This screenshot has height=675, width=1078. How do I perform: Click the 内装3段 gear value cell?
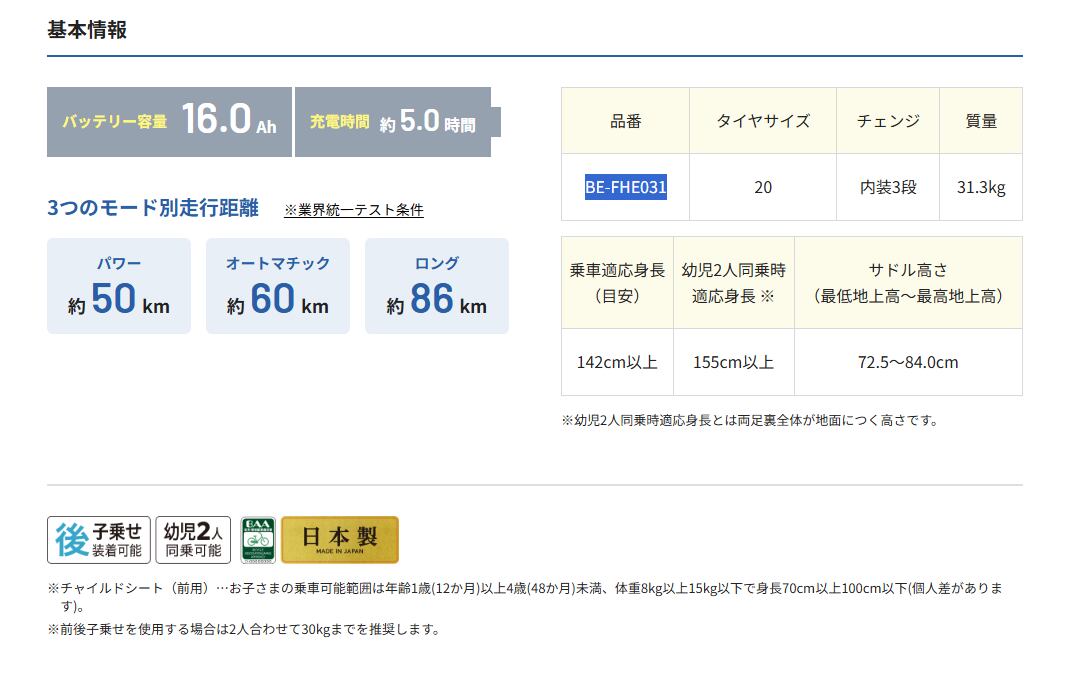[888, 187]
